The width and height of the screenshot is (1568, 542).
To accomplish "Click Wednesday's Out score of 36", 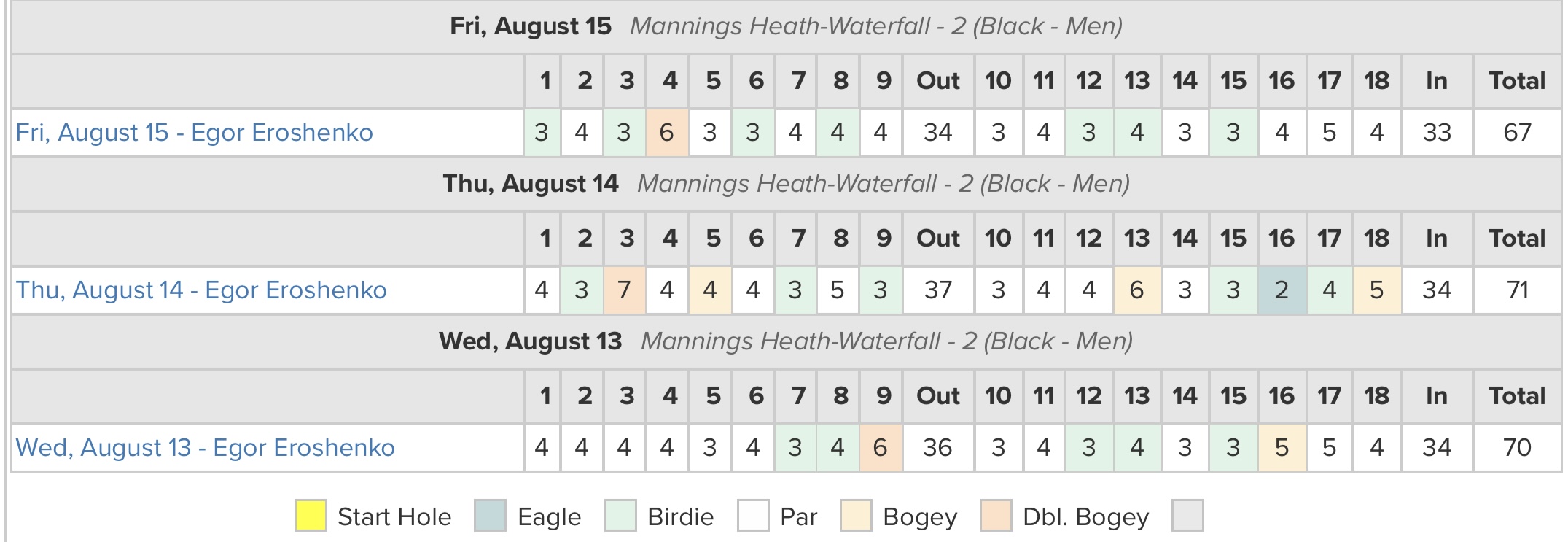I will [x=938, y=448].
